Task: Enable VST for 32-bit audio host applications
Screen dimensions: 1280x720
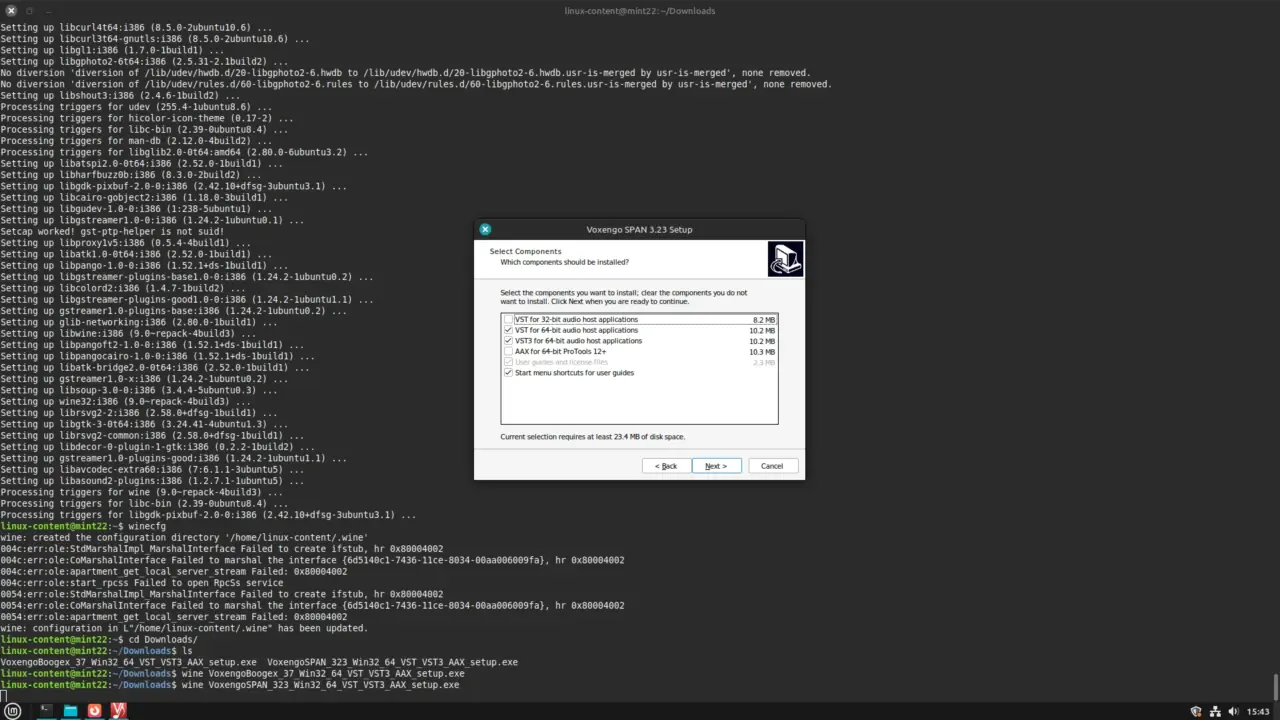Action: tap(509, 319)
